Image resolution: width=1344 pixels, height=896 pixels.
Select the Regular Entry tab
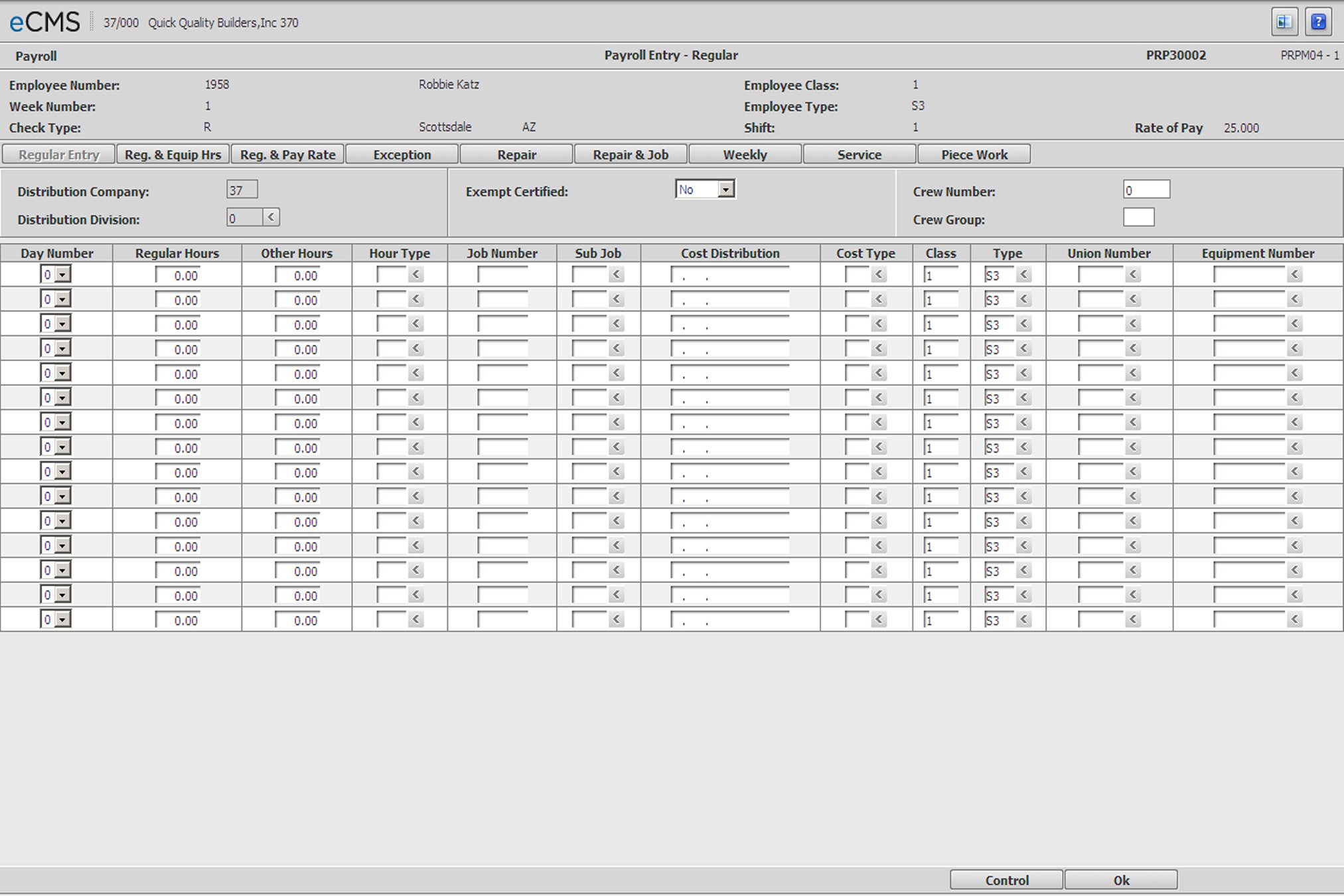[58, 154]
